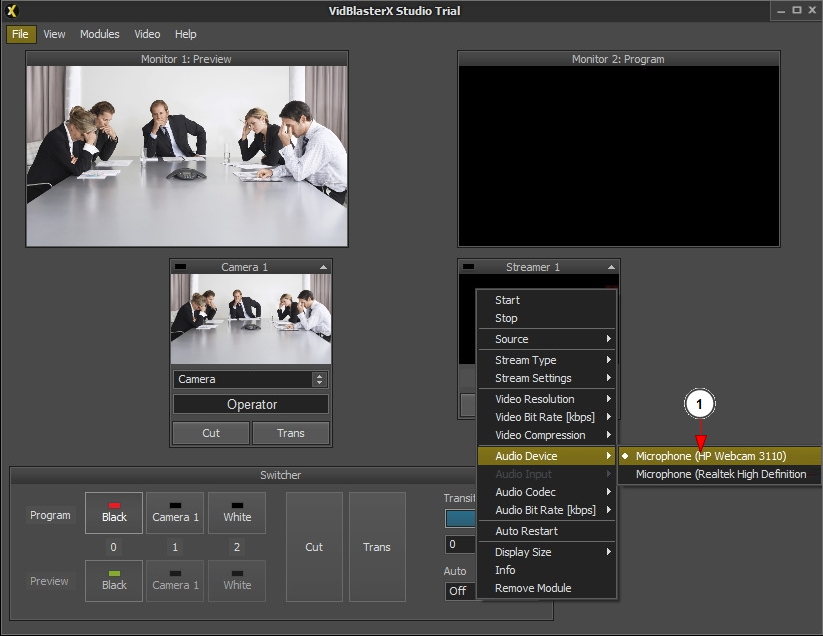The image size is (823, 636).
Task: Open the Video menu
Action: click(x=147, y=34)
